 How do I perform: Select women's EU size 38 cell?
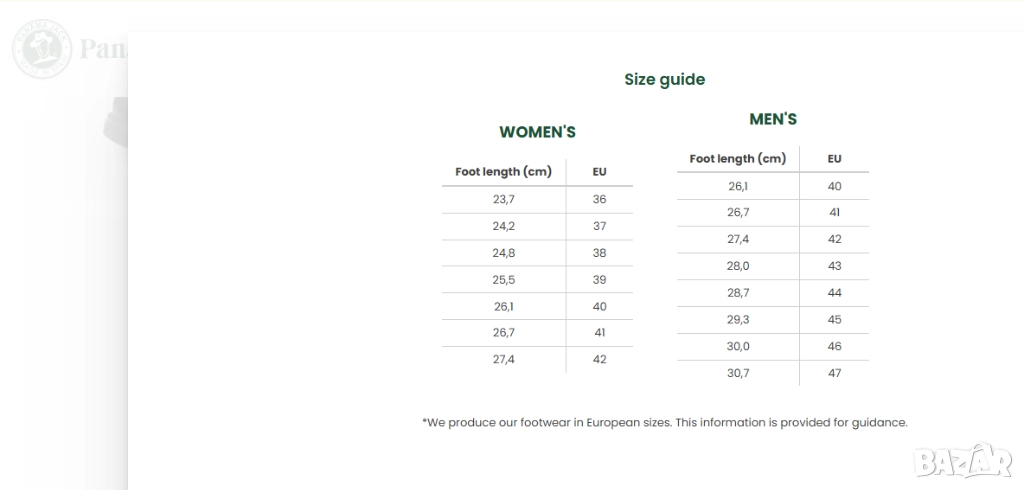click(599, 253)
